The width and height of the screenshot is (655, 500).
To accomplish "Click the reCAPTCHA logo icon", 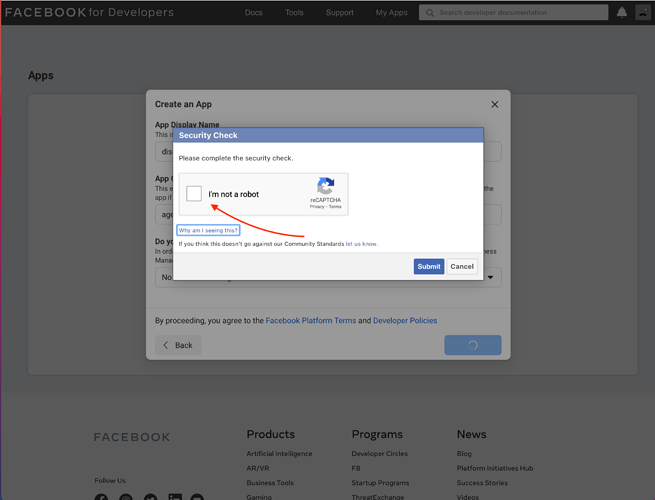I will point(325,186).
